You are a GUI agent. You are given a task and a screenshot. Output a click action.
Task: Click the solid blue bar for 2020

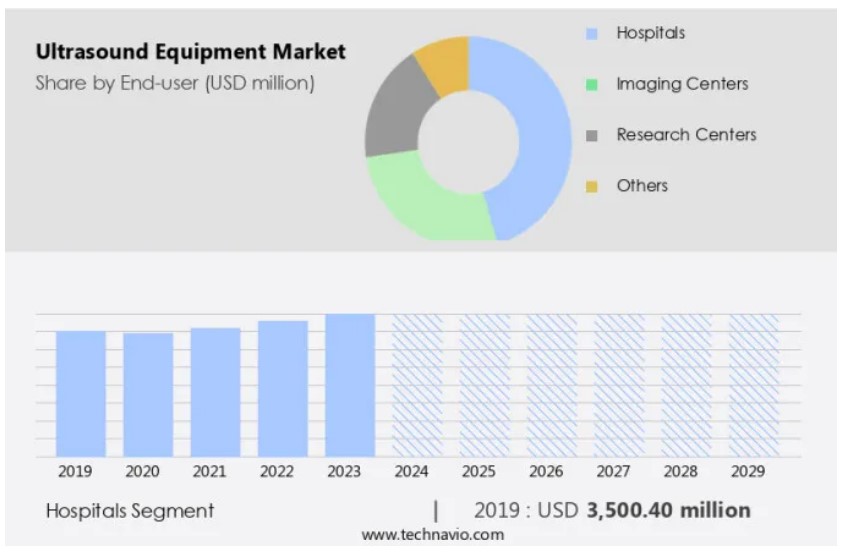148,395
